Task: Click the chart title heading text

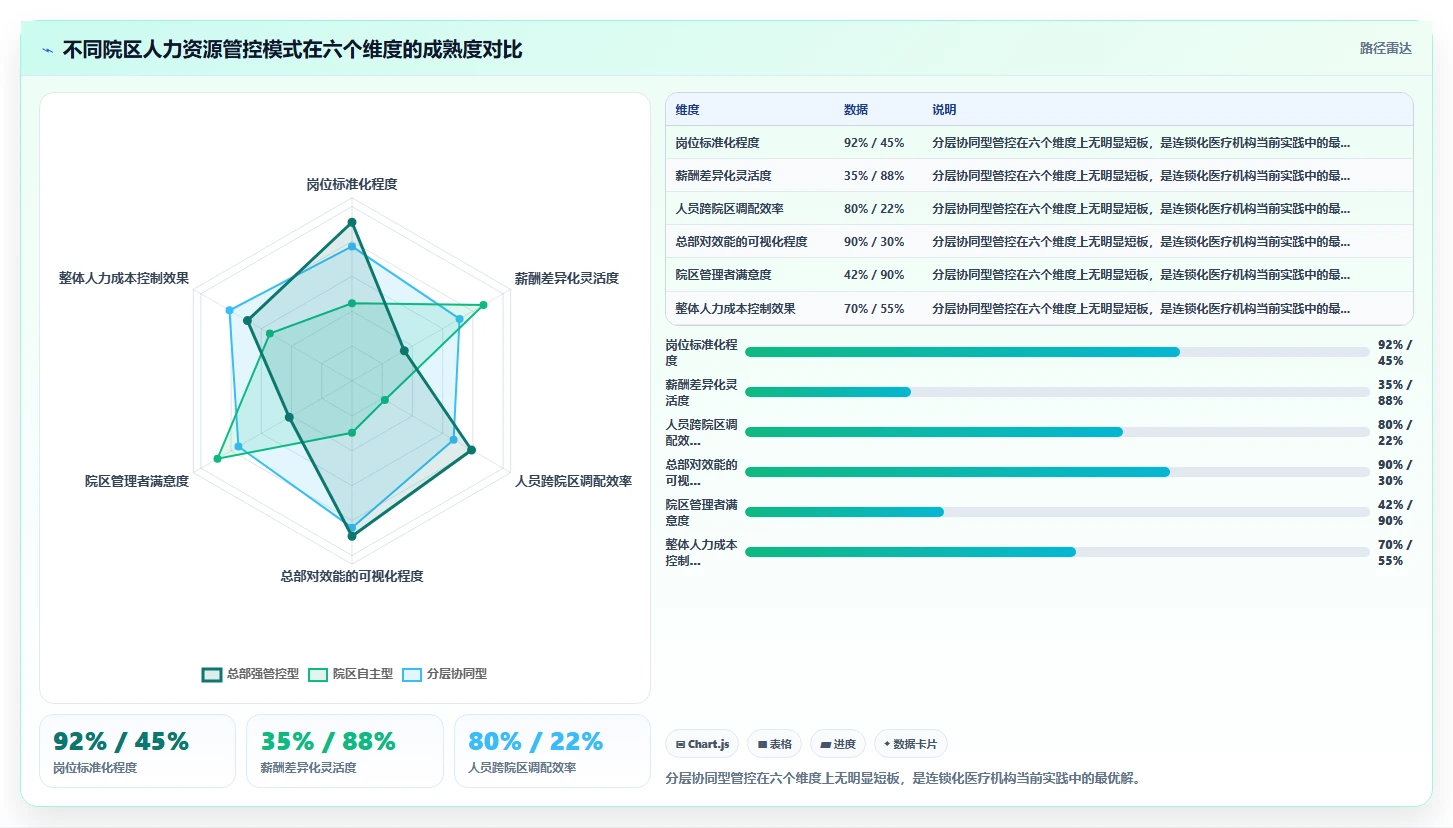Action: pos(292,50)
